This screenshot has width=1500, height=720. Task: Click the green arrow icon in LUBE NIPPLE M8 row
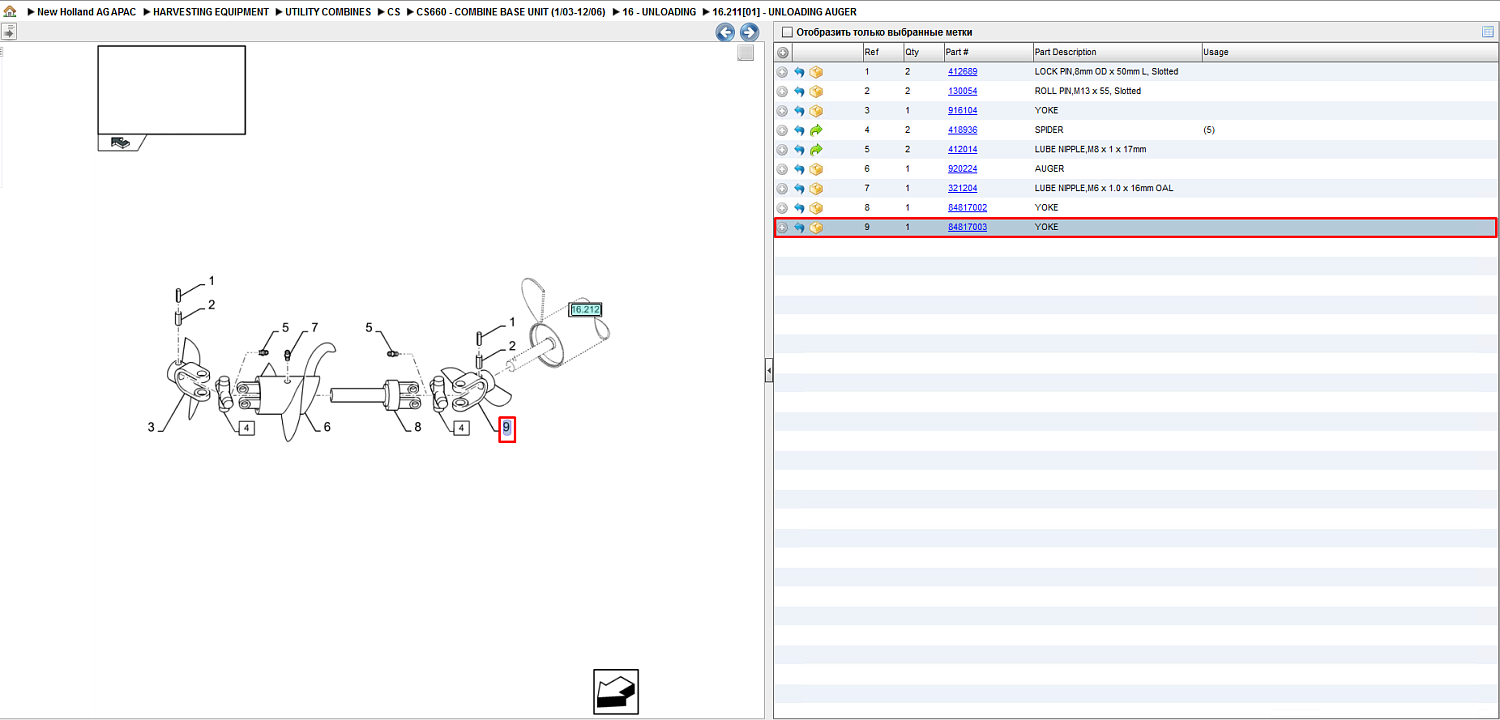(x=816, y=150)
